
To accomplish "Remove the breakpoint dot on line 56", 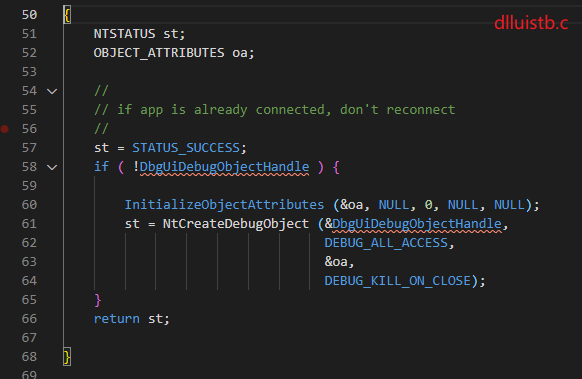I will (x=4, y=129).
